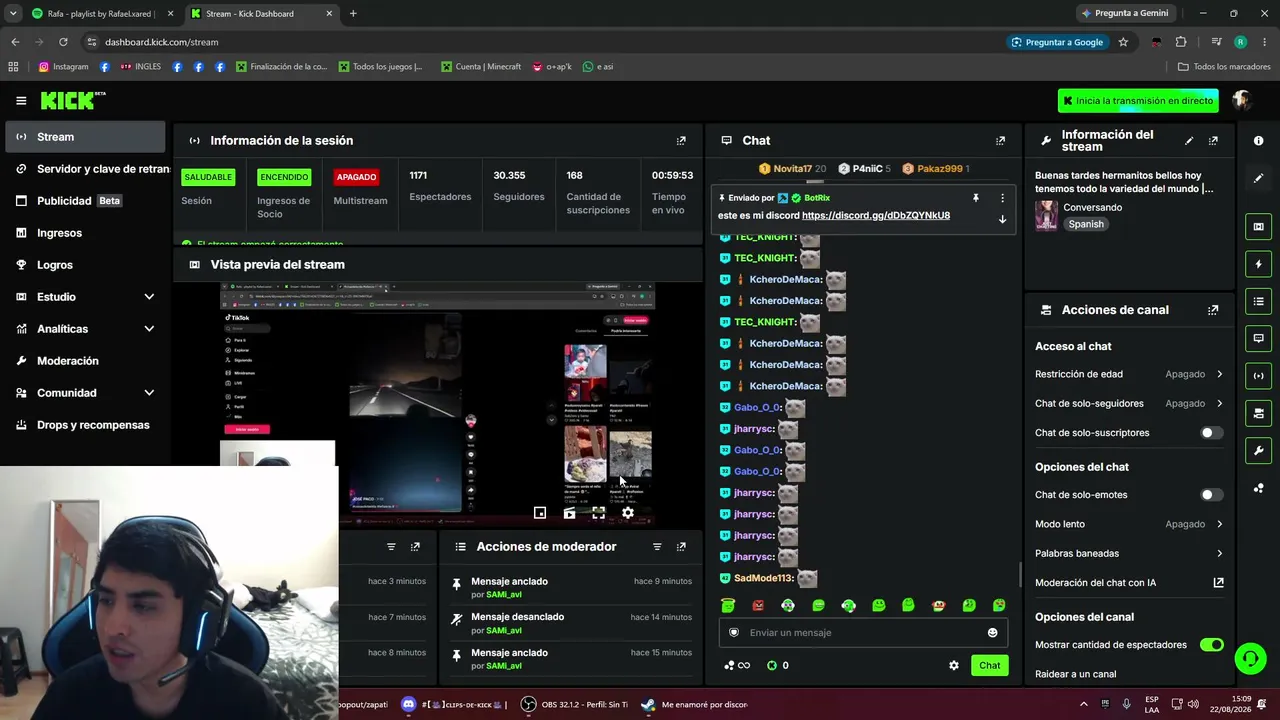1280x720 pixels.
Task: Bookmark this page with the star icon
Action: pos(1123,42)
